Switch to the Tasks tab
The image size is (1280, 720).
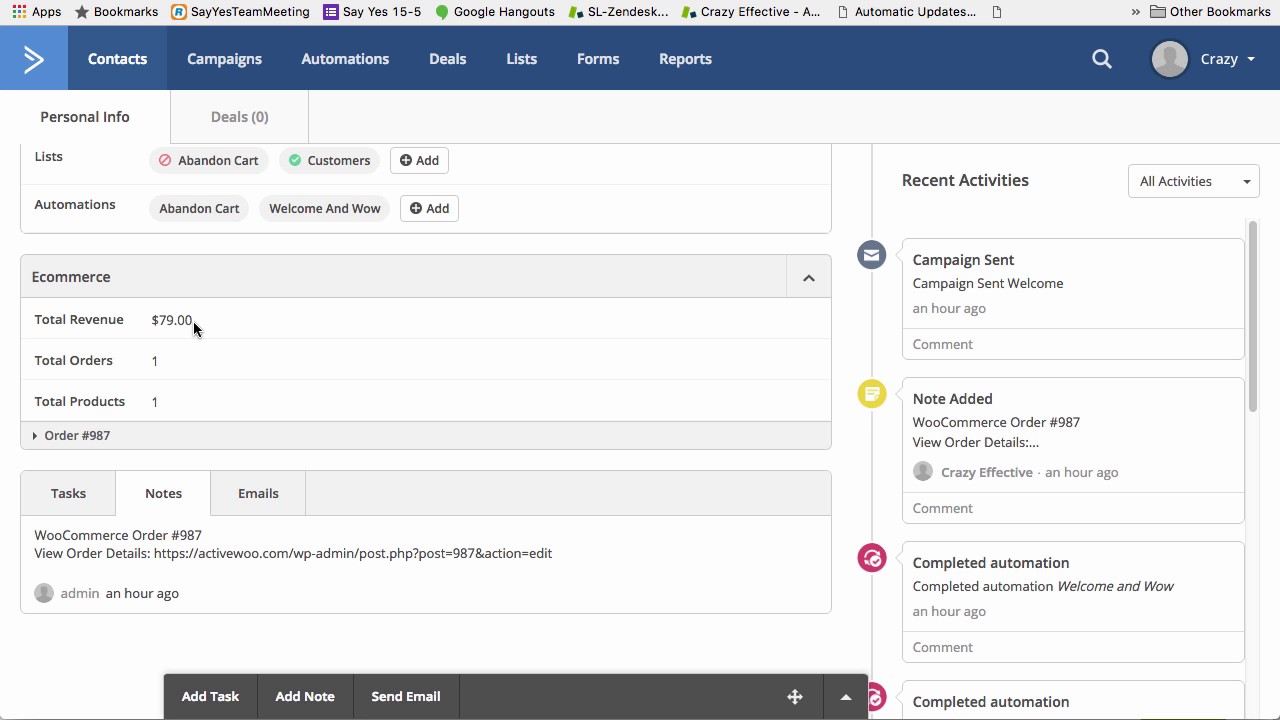pyautogui.click(x=68, y=493)
